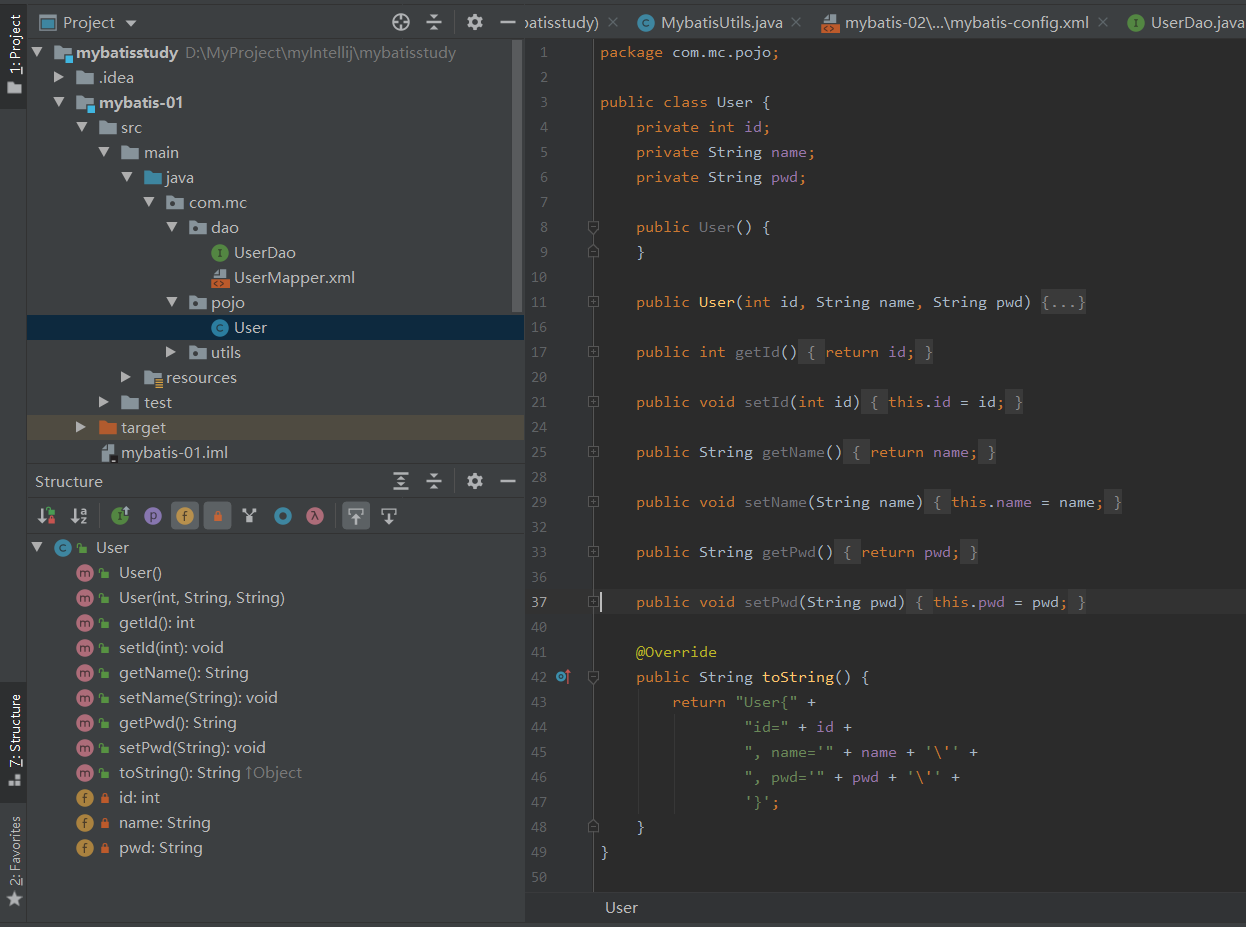This screenshot has height=927, width=1246.
Task: Collapse the dao package
Action: point(172,227)
